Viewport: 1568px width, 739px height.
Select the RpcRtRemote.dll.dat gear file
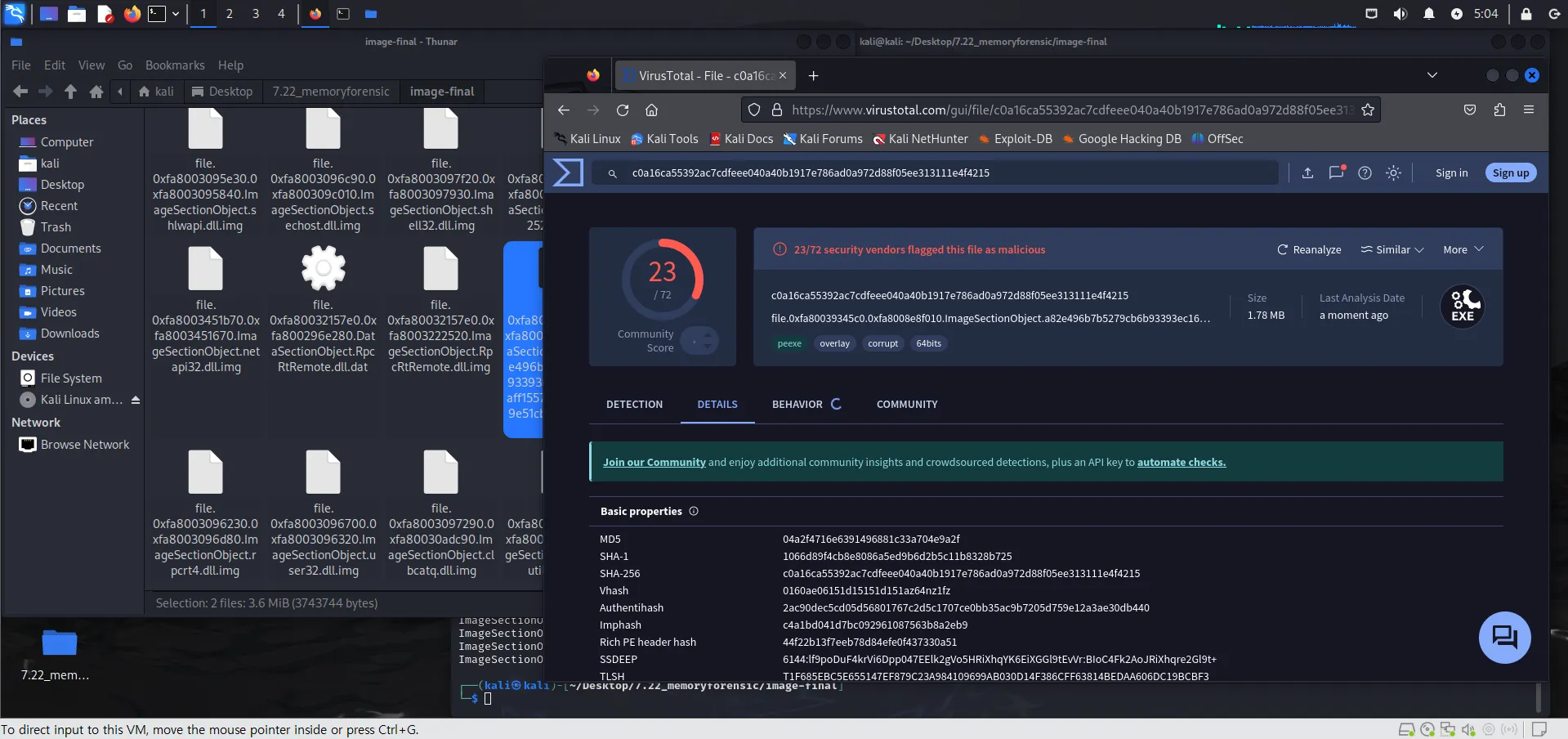323,311
